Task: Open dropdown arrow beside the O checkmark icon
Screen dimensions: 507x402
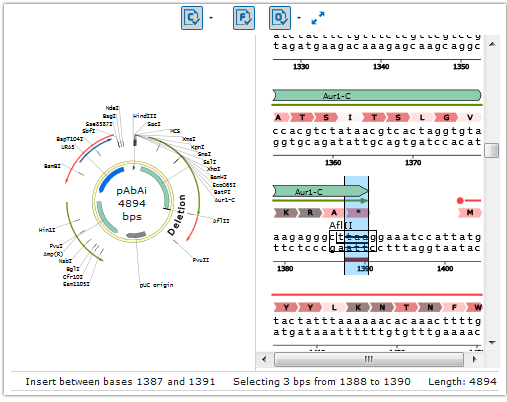Action: coord(299,18)
